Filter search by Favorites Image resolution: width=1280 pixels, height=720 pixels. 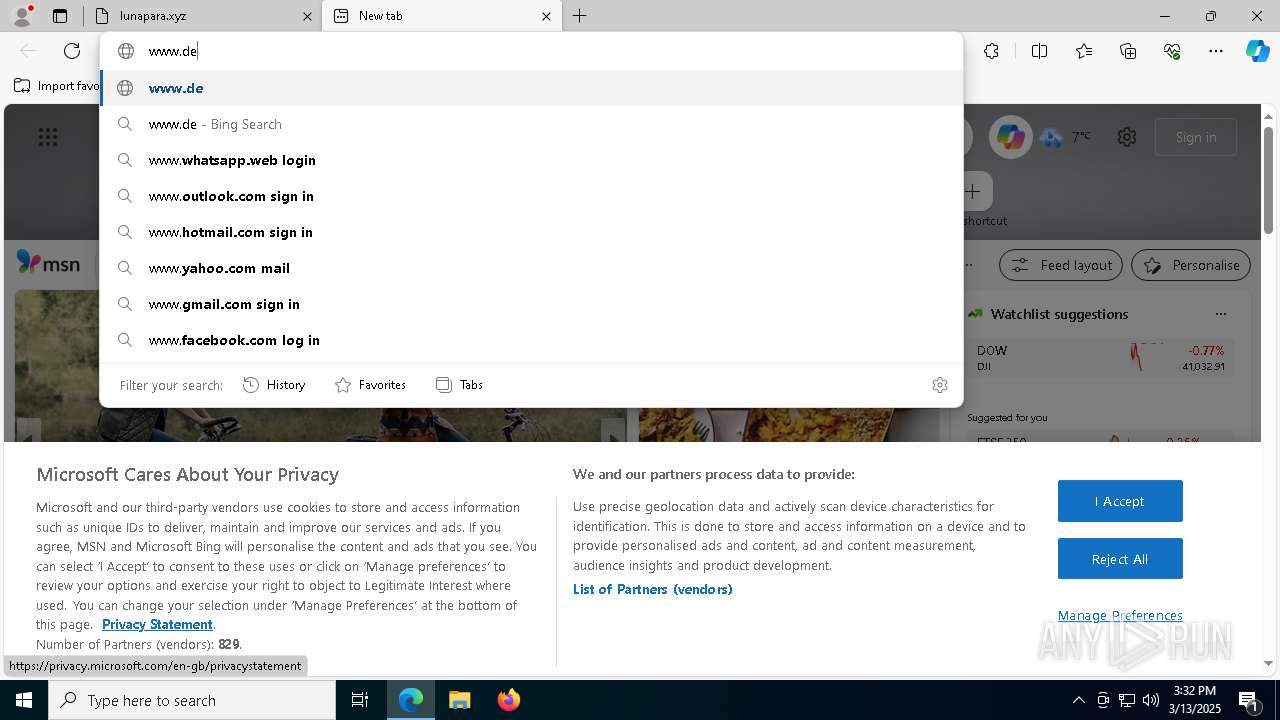pos(370,385)
